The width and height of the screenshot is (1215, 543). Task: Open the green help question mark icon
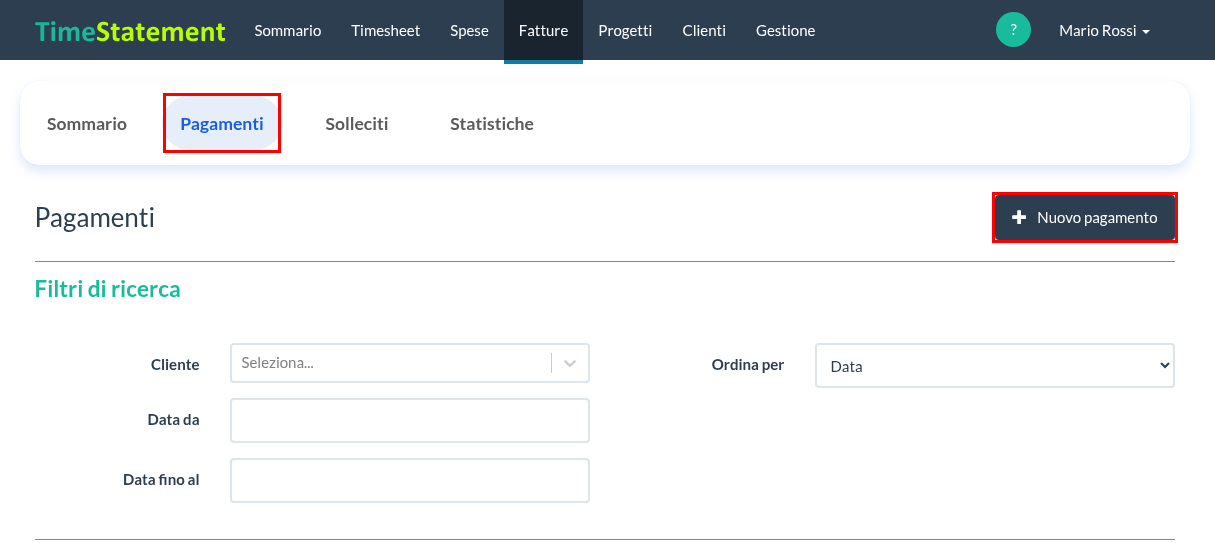click(1013, 30)
